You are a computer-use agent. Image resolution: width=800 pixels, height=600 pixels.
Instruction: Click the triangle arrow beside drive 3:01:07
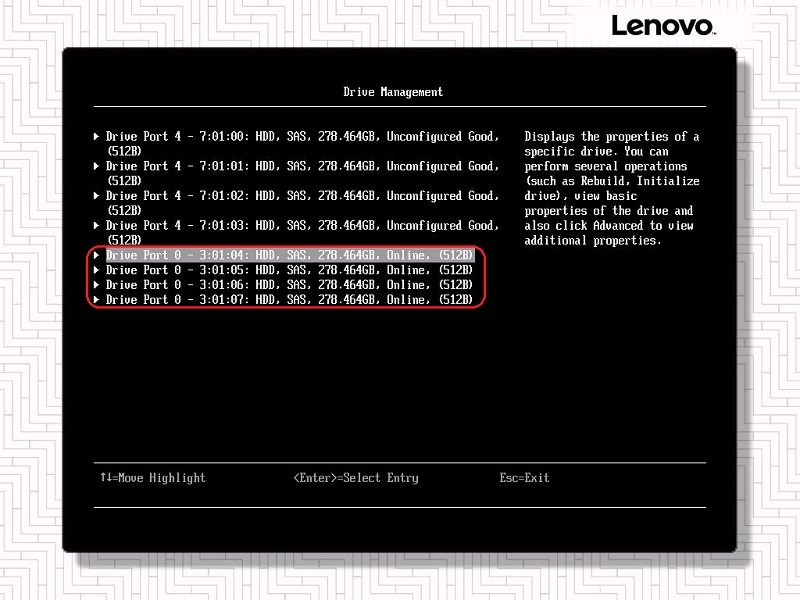point(96,300)
